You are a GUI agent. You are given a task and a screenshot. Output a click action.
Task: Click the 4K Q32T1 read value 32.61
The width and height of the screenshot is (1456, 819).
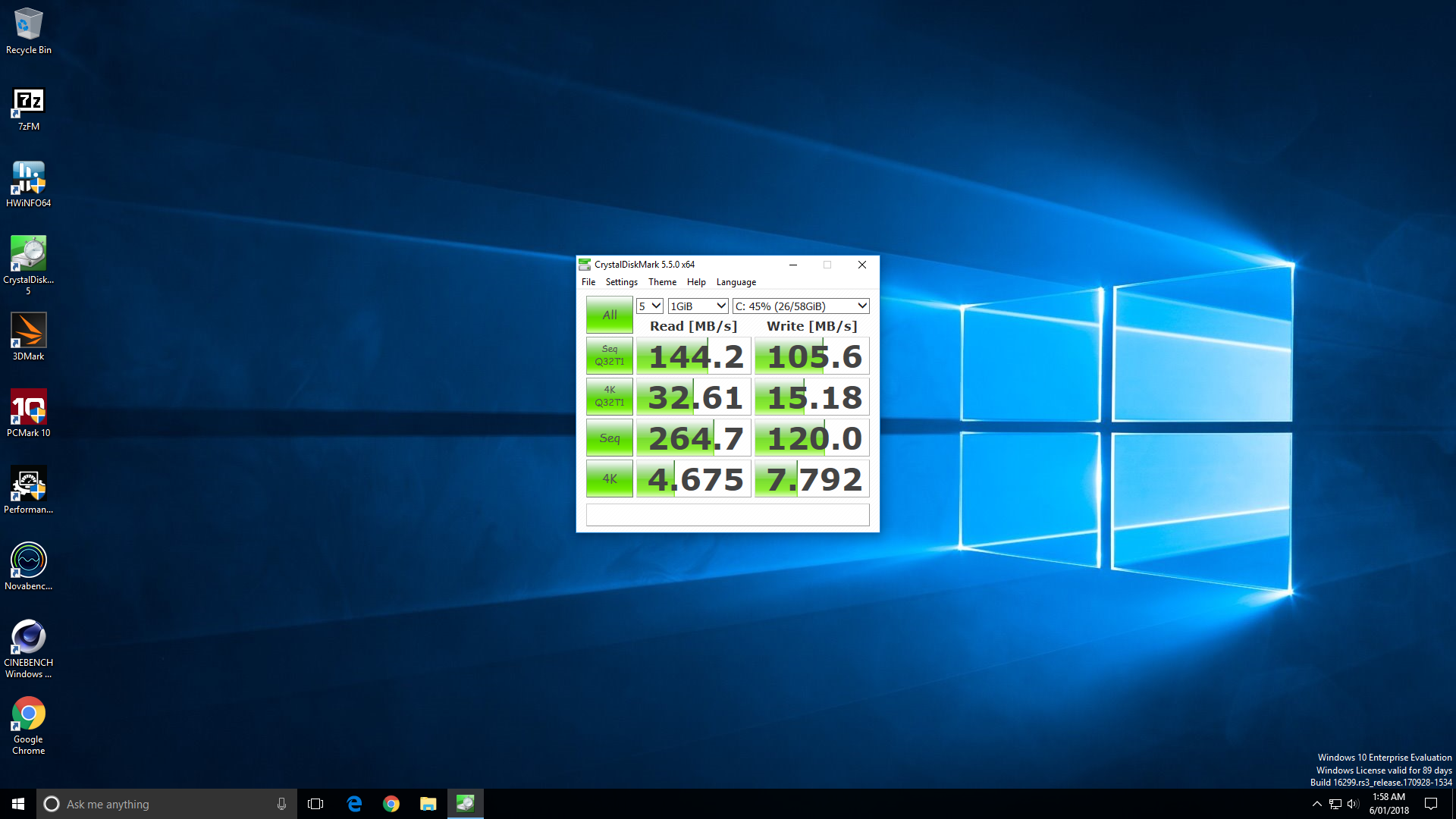pyautogui.click(x=694, y=397)
